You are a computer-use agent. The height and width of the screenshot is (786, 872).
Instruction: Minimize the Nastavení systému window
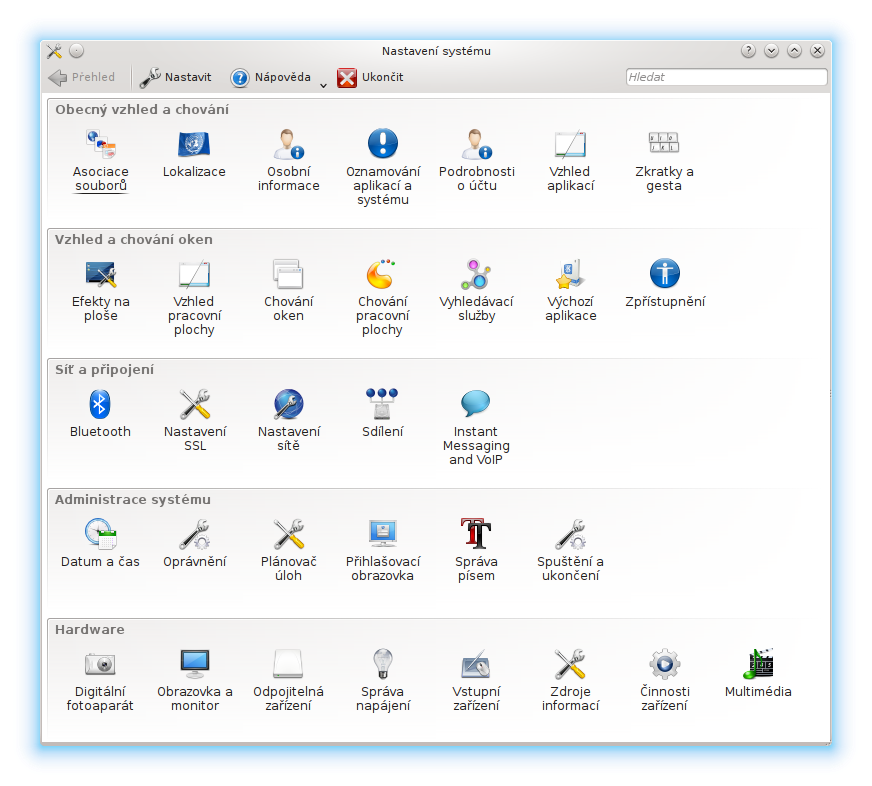771,51
